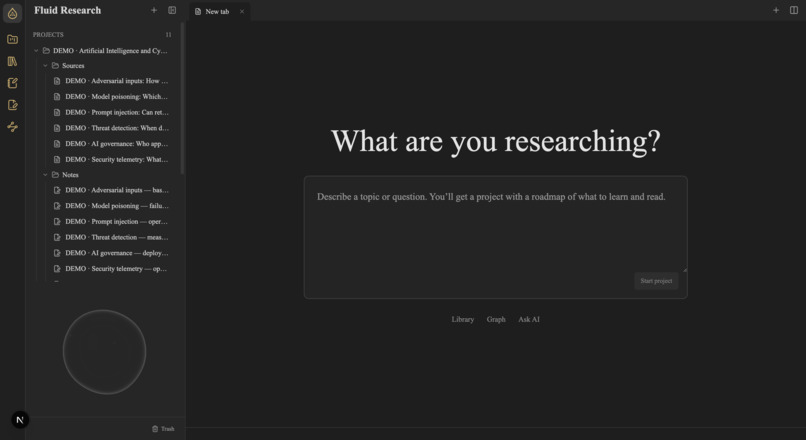This screenshot has width=806, height=440.
Task: Close the New tab tab
Action: tap(242, 11)
